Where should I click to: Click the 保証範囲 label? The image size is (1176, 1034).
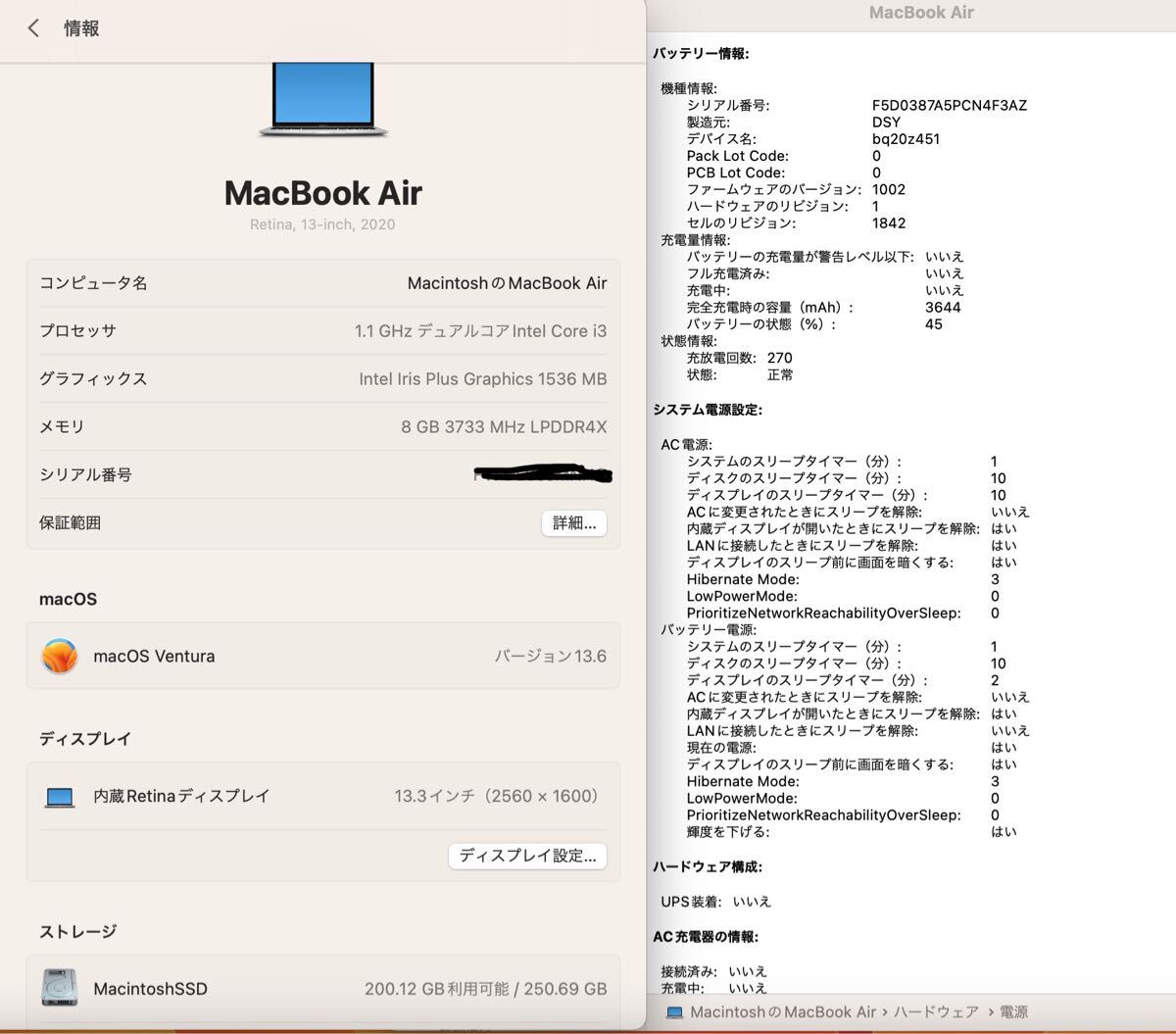70,522
